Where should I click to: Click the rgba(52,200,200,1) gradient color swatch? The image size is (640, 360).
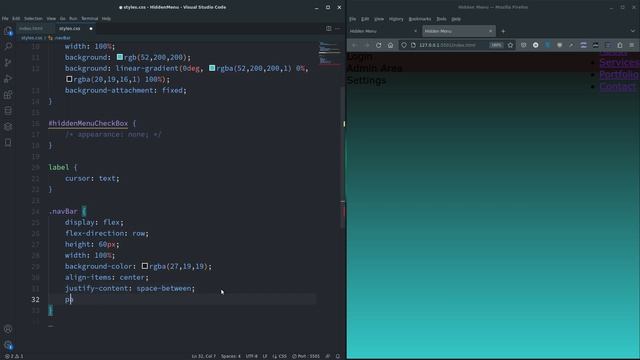pyautogui.click(x=212, y=68)
